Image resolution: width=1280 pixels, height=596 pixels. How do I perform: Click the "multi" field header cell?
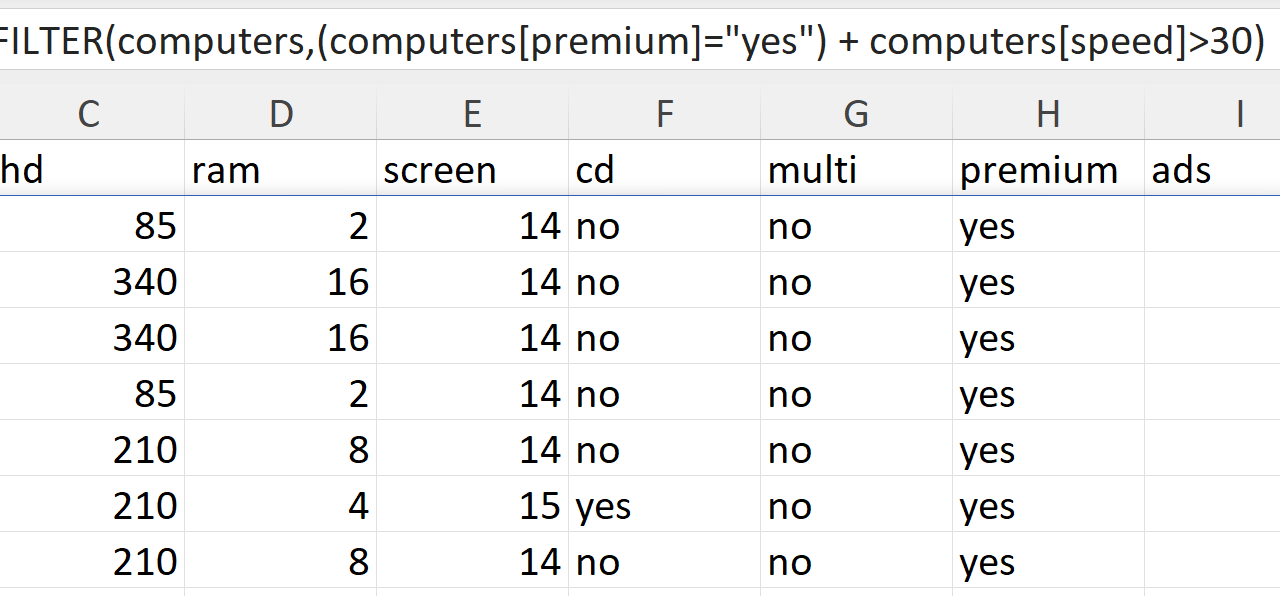click(856, 171)
